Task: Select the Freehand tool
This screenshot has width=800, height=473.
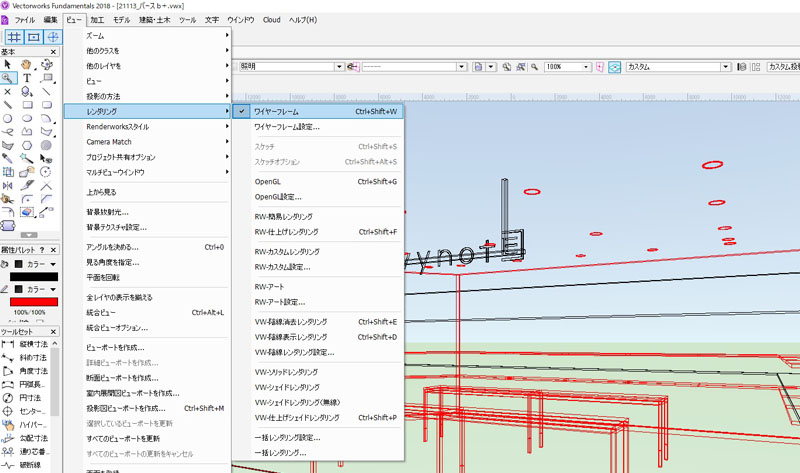Action: coord(8,132)
